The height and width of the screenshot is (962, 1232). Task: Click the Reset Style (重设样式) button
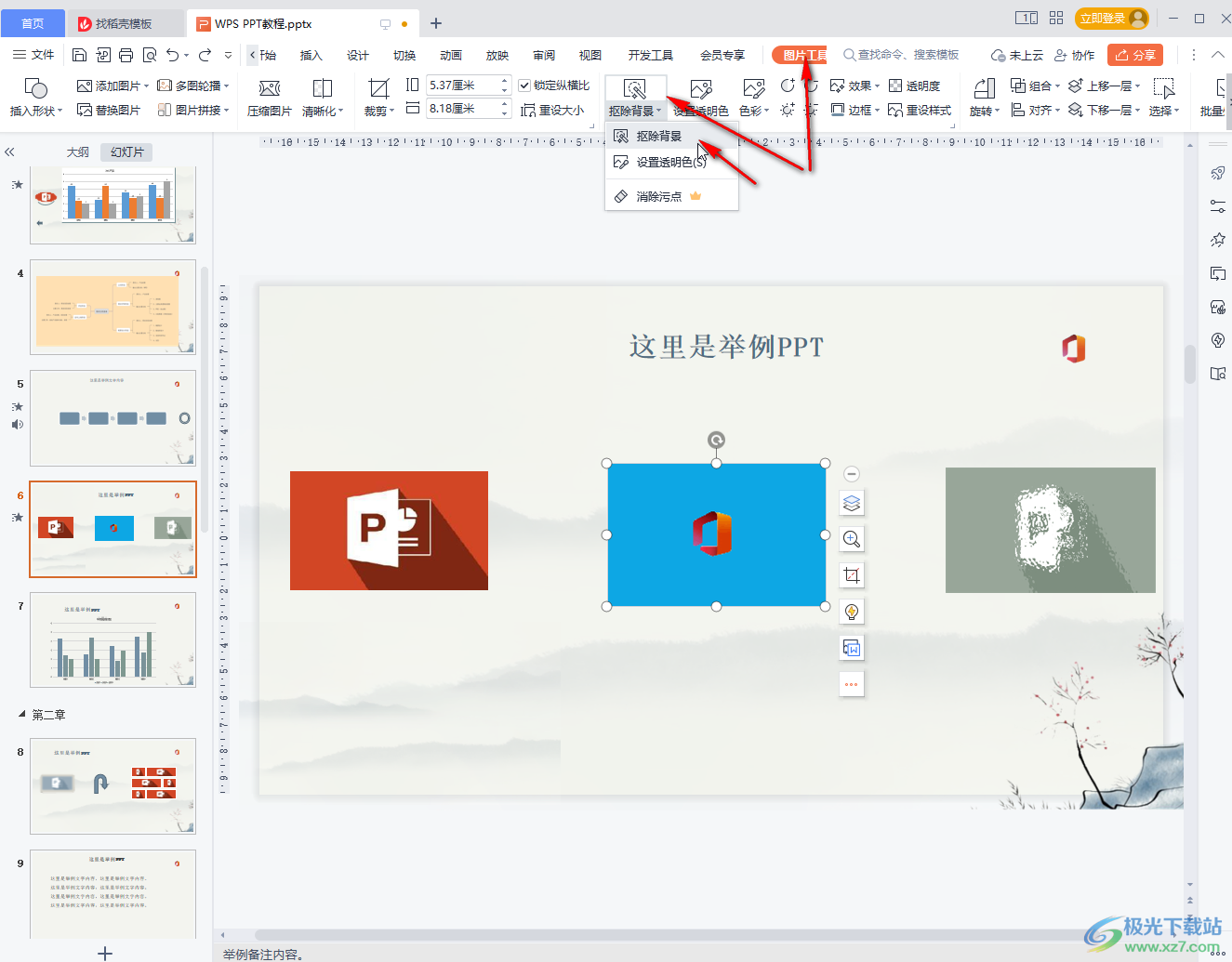coord(920,110)
